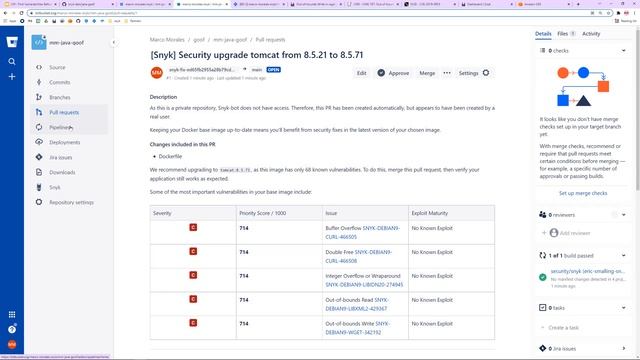Collapse the sidebar with chevron button
The height and width of the screenshot is (360, 640).
coord(113,42)
